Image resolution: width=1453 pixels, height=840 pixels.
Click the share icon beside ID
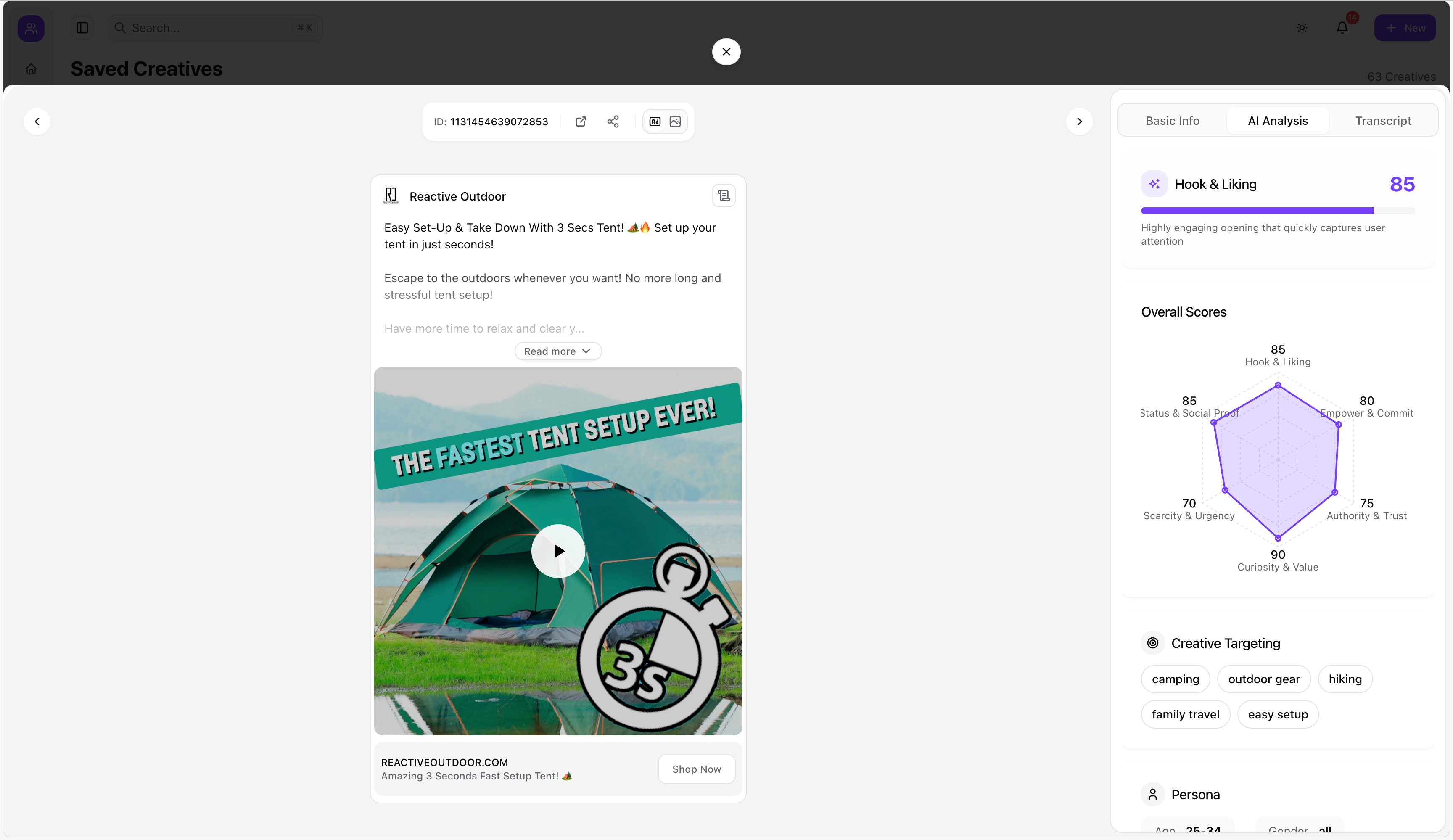click(613, 122)
